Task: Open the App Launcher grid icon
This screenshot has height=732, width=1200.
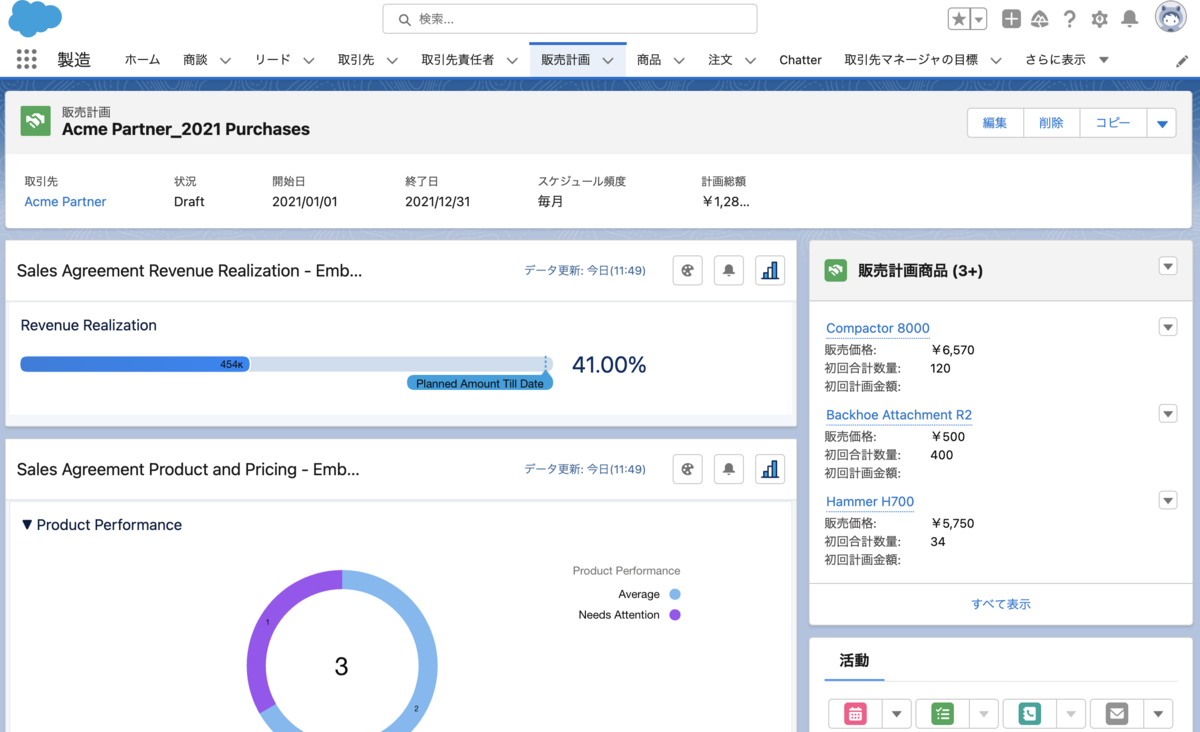Action: (x=25, y=59)
